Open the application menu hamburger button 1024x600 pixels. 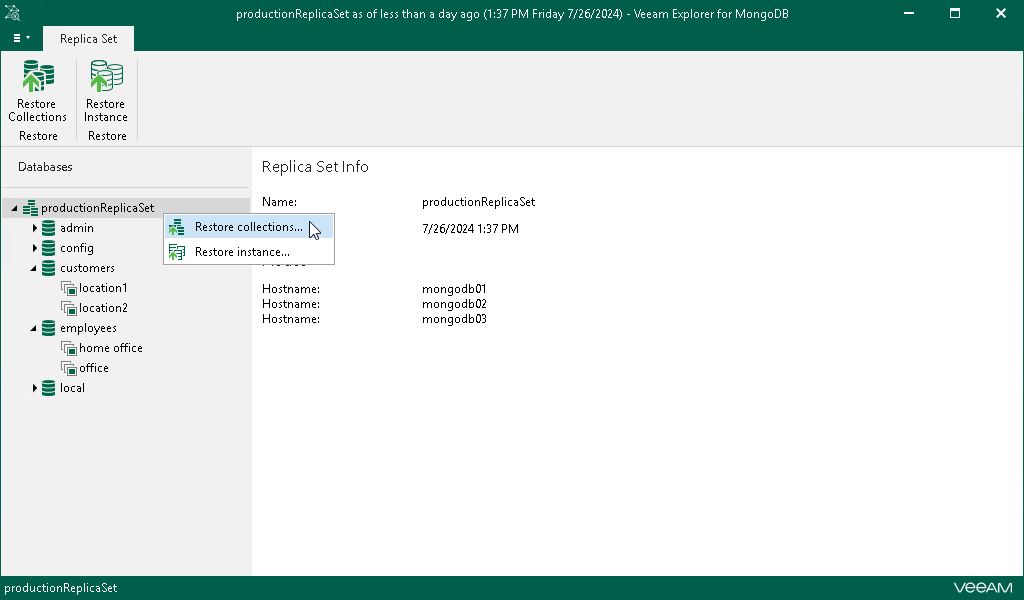point(22,38)
